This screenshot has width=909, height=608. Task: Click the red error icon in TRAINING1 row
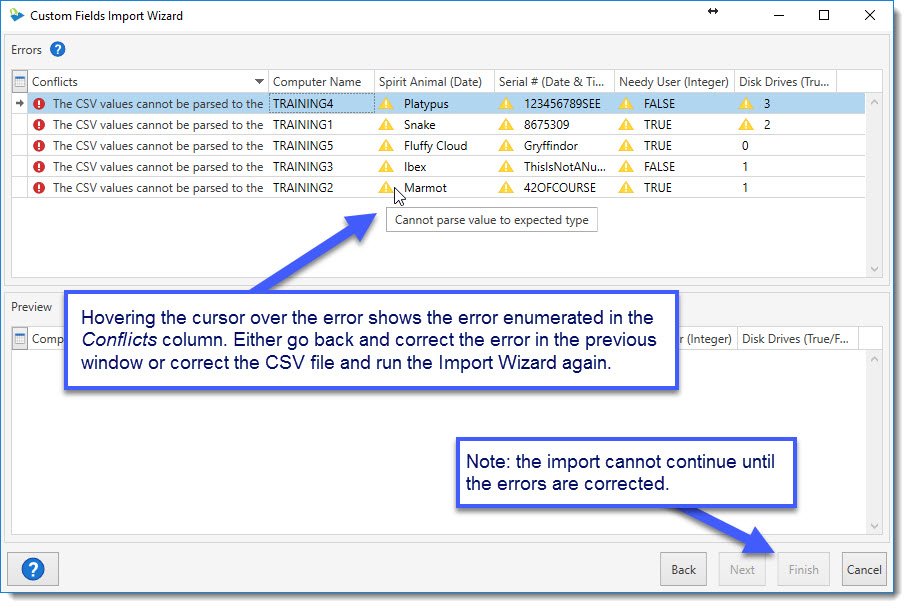tap(39, 125)
